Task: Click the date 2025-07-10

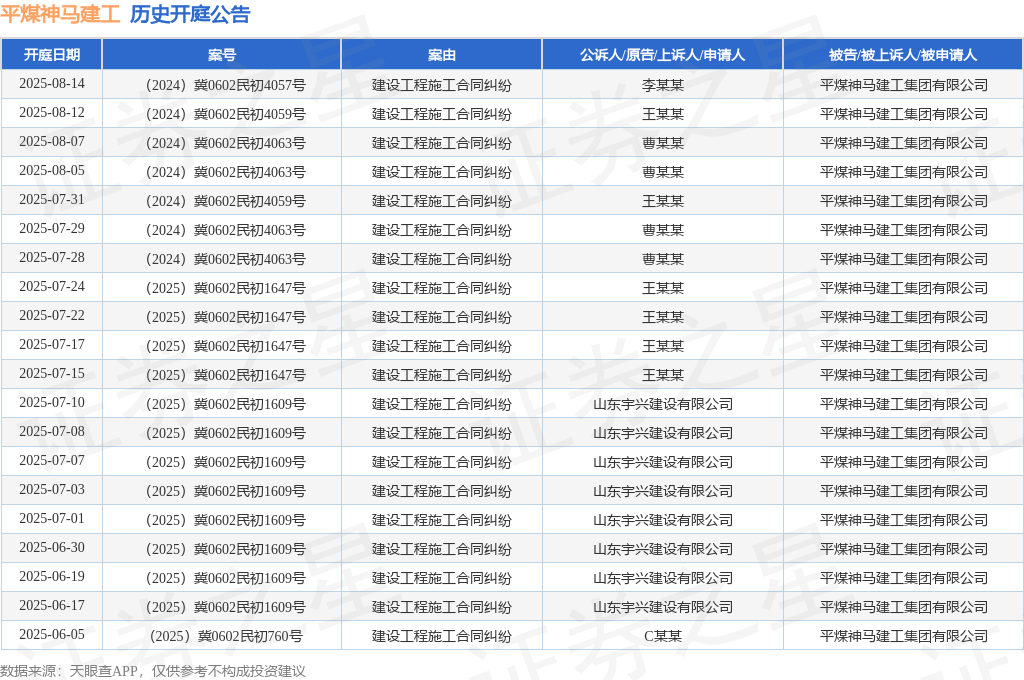Action: [52, 402]
